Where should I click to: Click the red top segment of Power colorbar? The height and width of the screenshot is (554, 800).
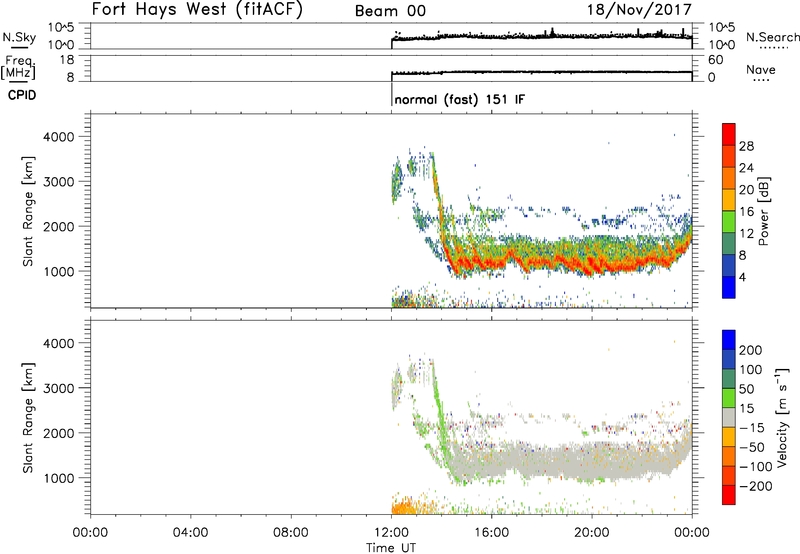pyautogui.click(x=729, y=134)
